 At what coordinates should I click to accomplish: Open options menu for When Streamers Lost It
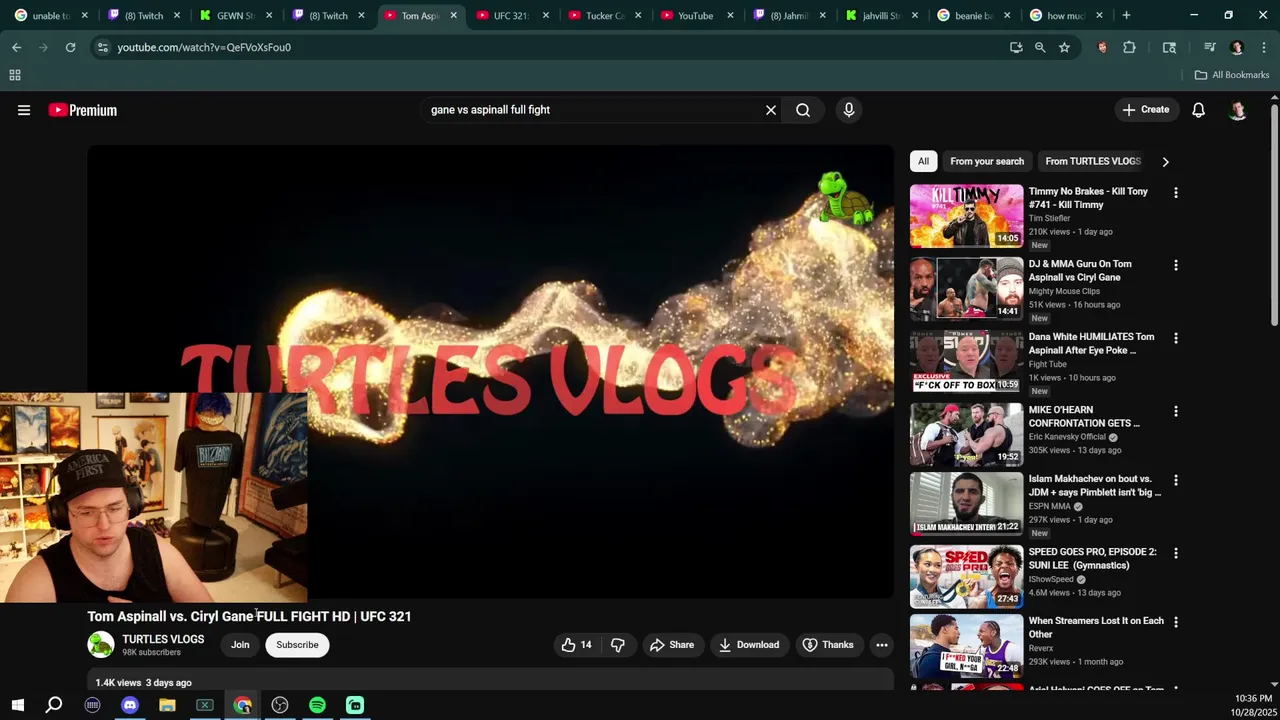(x=1176, y=622)
